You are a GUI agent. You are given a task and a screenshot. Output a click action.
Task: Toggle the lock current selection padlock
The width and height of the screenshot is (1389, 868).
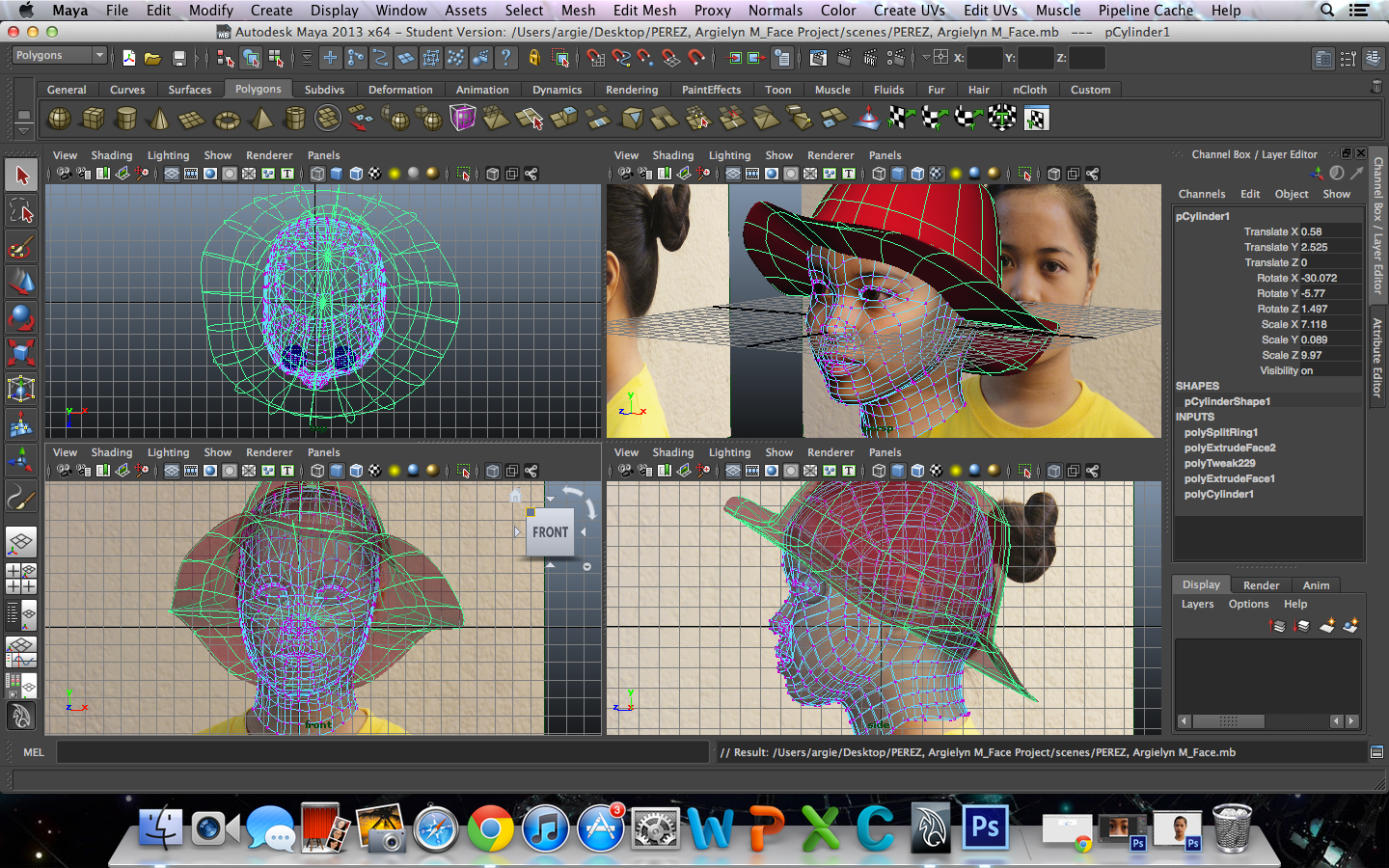point(534,58)
